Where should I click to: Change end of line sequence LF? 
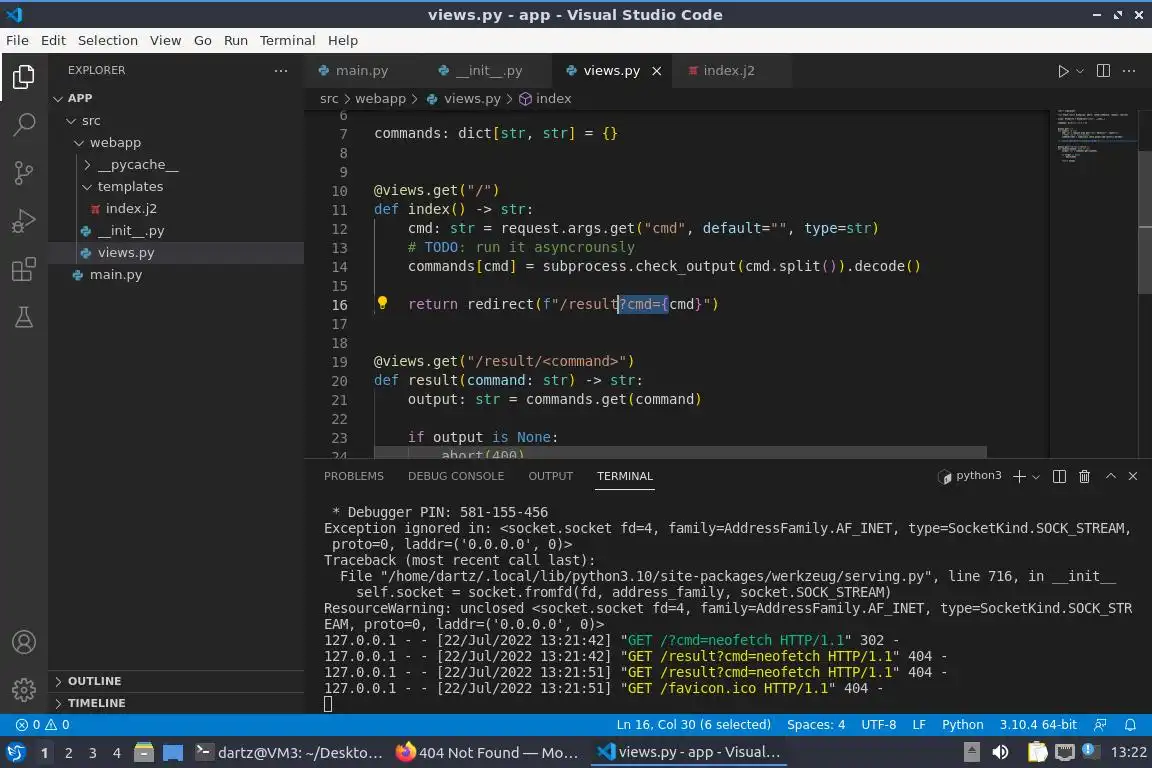coord(918,725)
